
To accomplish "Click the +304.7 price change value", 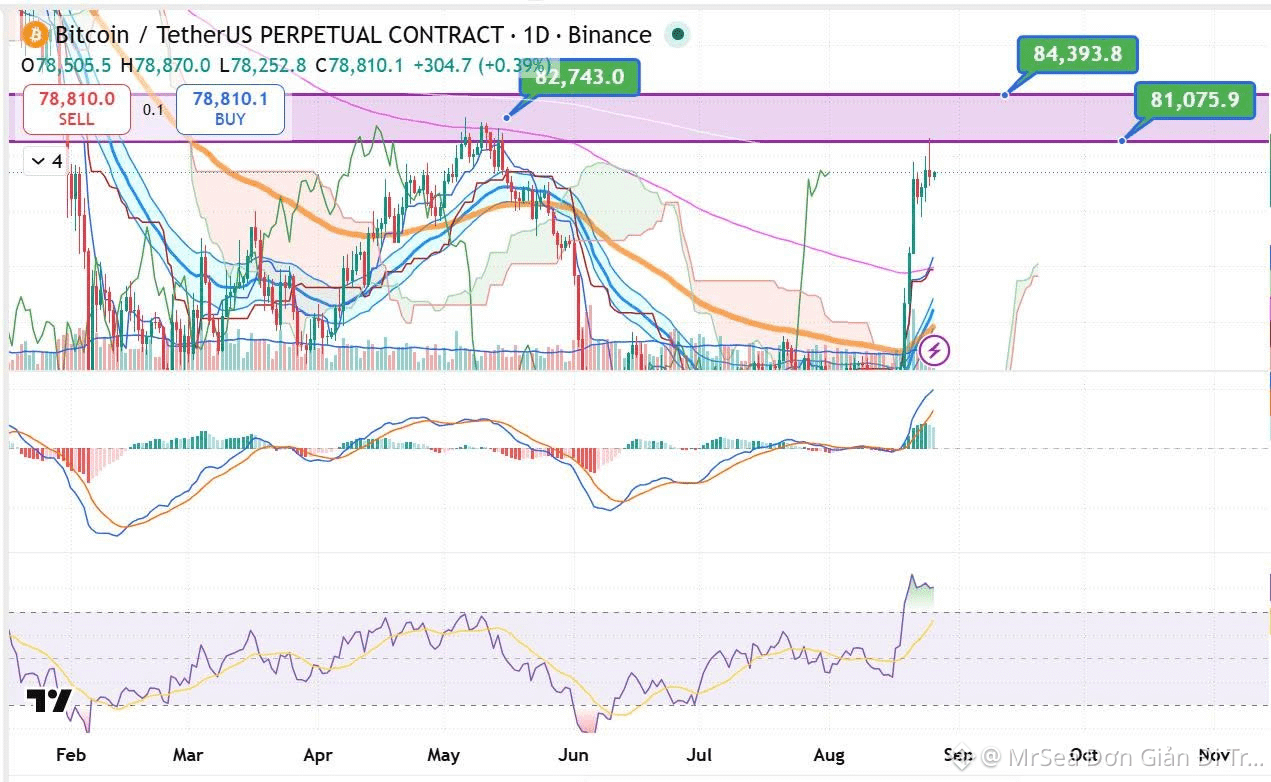I will click(444, 64).
